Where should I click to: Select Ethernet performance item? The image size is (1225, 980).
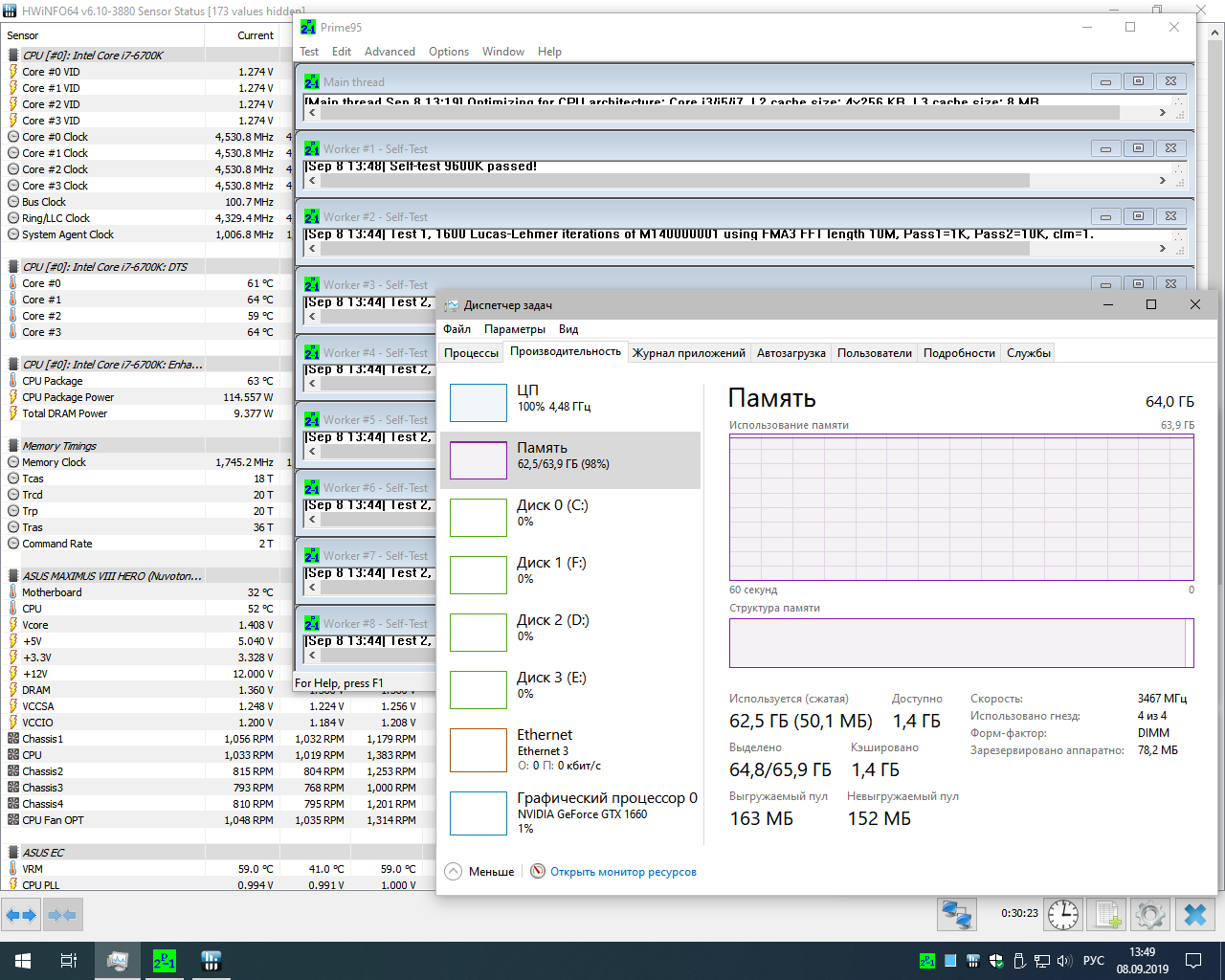pos(570,750)
